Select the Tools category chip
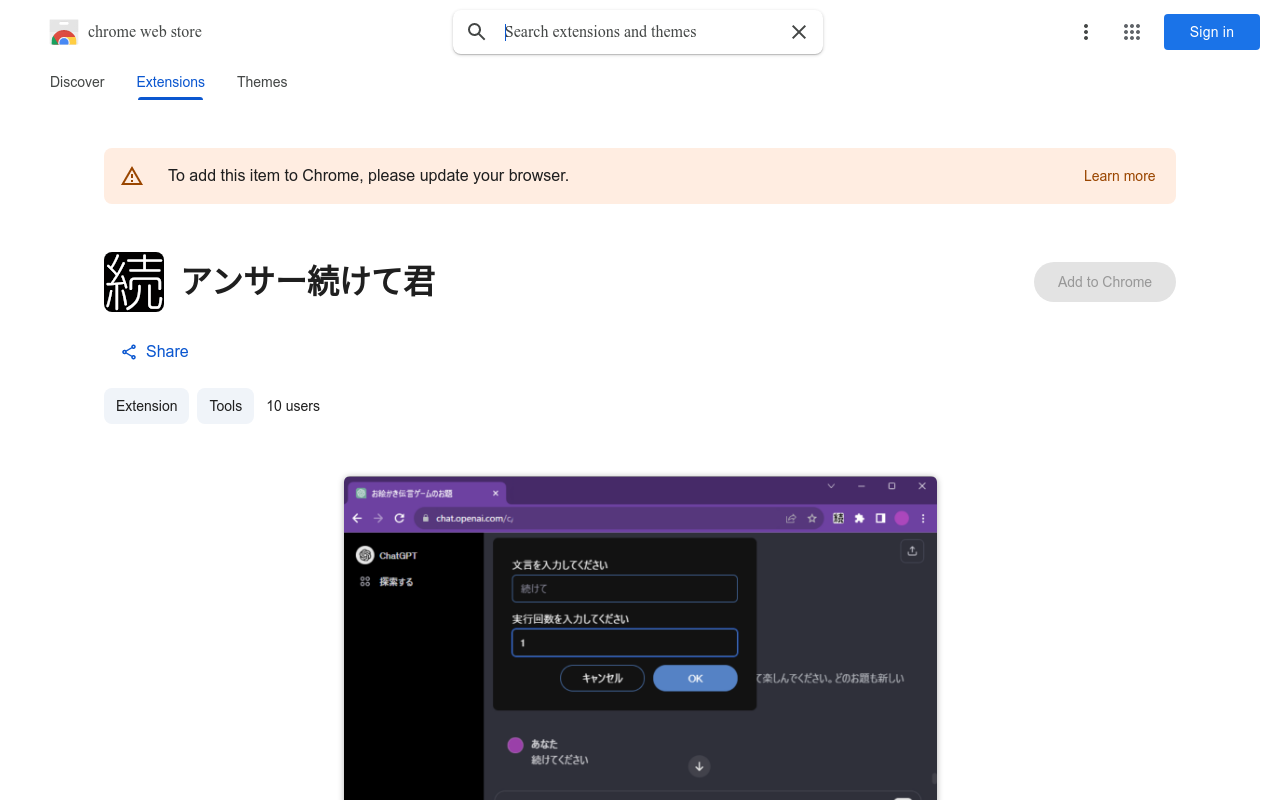Image resolution: width=1280 pixels, height=800 pixels. click(x=225, y=406)
